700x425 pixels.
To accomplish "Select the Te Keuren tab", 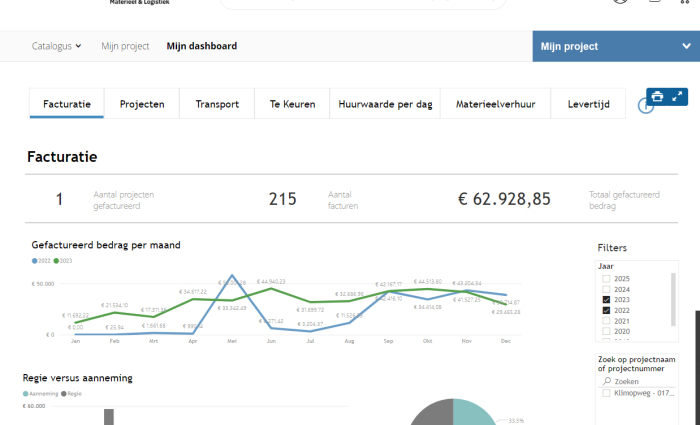I will [292, 104].
